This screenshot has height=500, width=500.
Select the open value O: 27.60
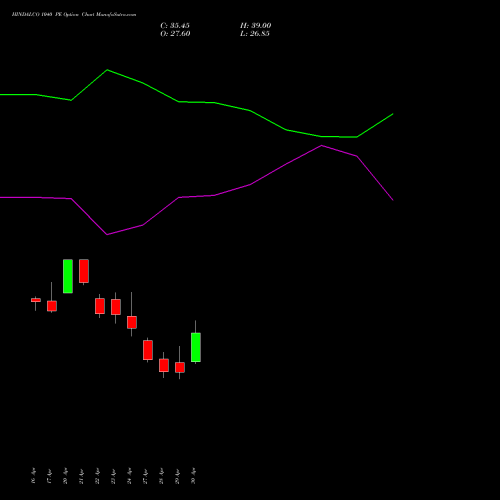(x=175, y=34)
